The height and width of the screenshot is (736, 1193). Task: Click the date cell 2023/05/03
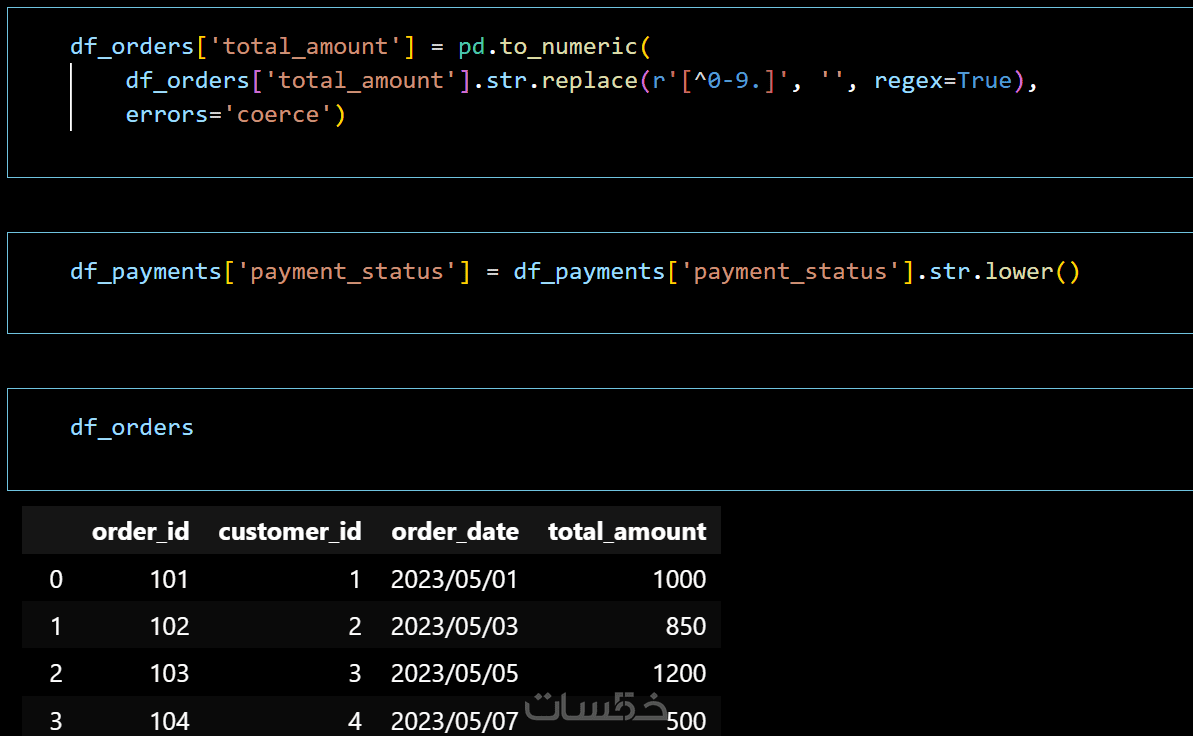pyautogui.click(x=454, y=626)
